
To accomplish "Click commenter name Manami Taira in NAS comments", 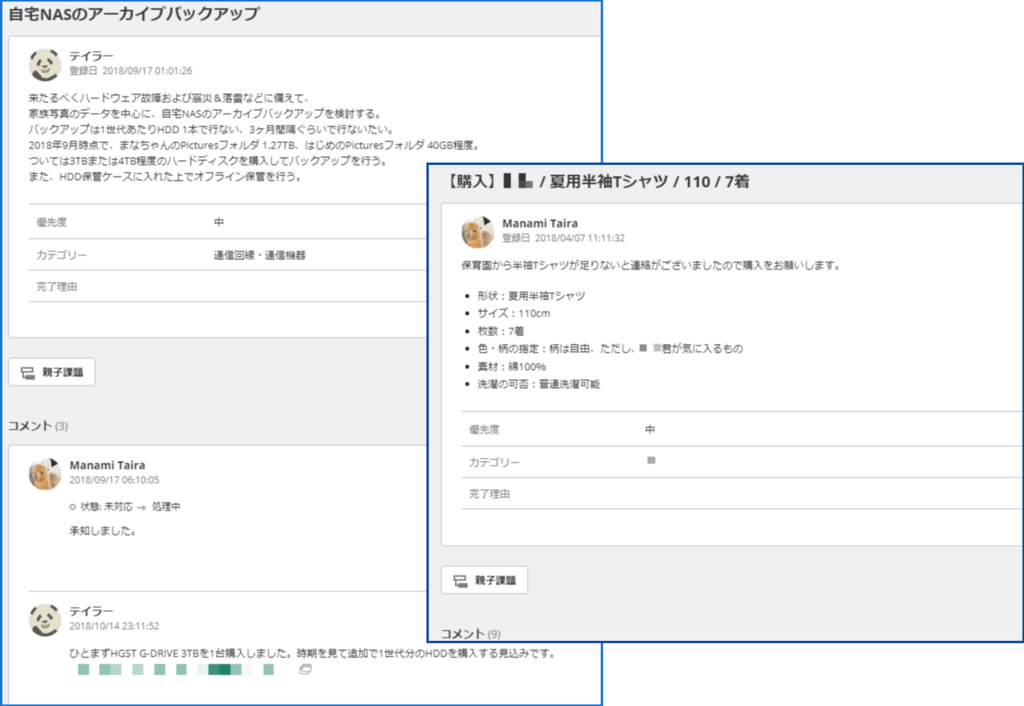I will [107, 465].
